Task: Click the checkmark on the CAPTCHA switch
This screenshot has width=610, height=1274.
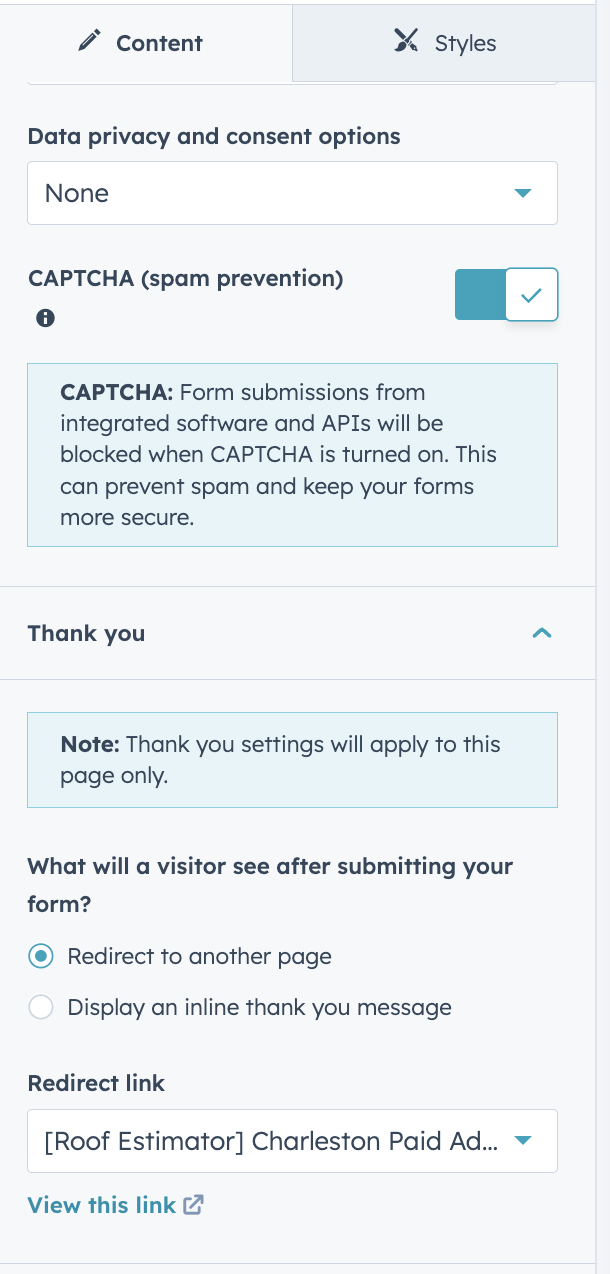Action: (x=531, y=294)
